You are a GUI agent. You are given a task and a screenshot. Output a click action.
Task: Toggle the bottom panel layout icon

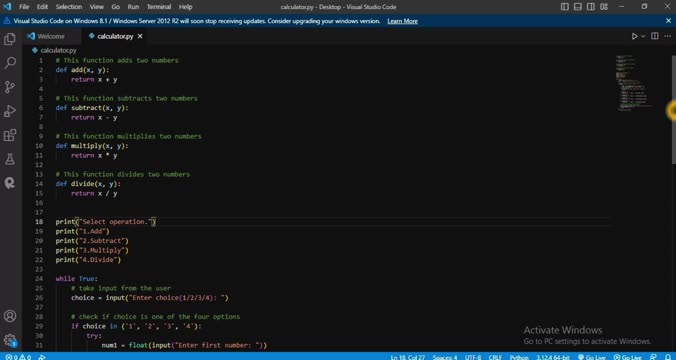click(578, 7)
